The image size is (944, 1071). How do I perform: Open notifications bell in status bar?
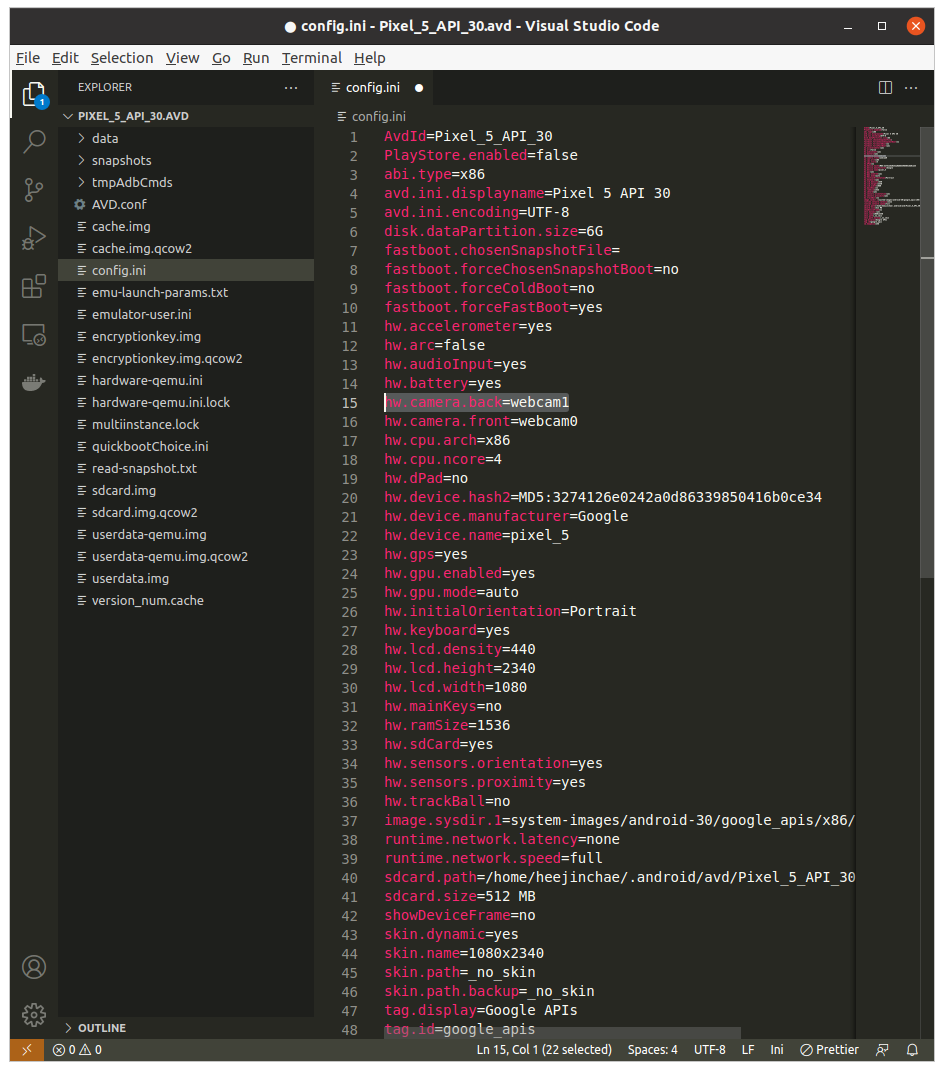pos(912,1050)
